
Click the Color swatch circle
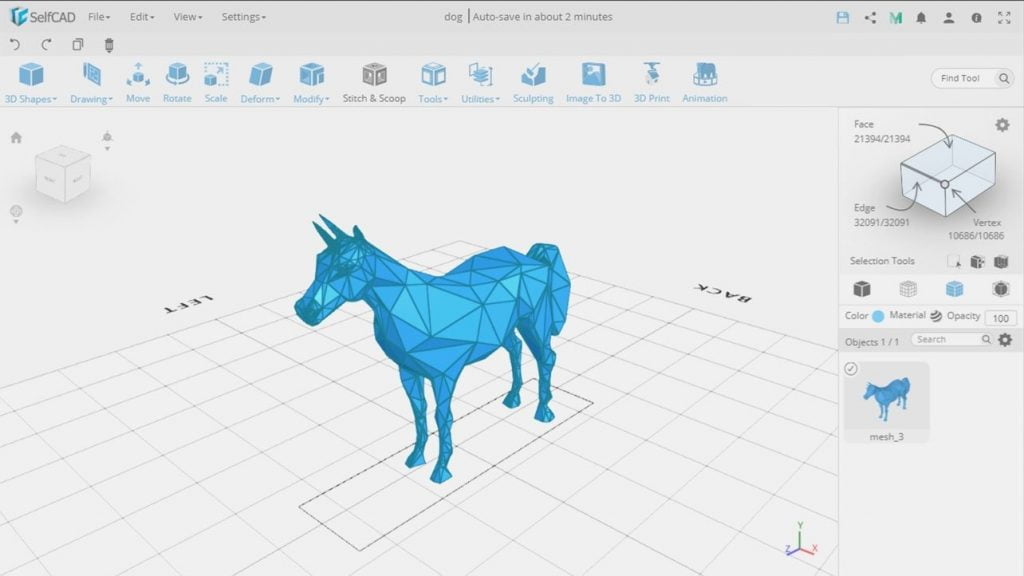tap(878, 316)
